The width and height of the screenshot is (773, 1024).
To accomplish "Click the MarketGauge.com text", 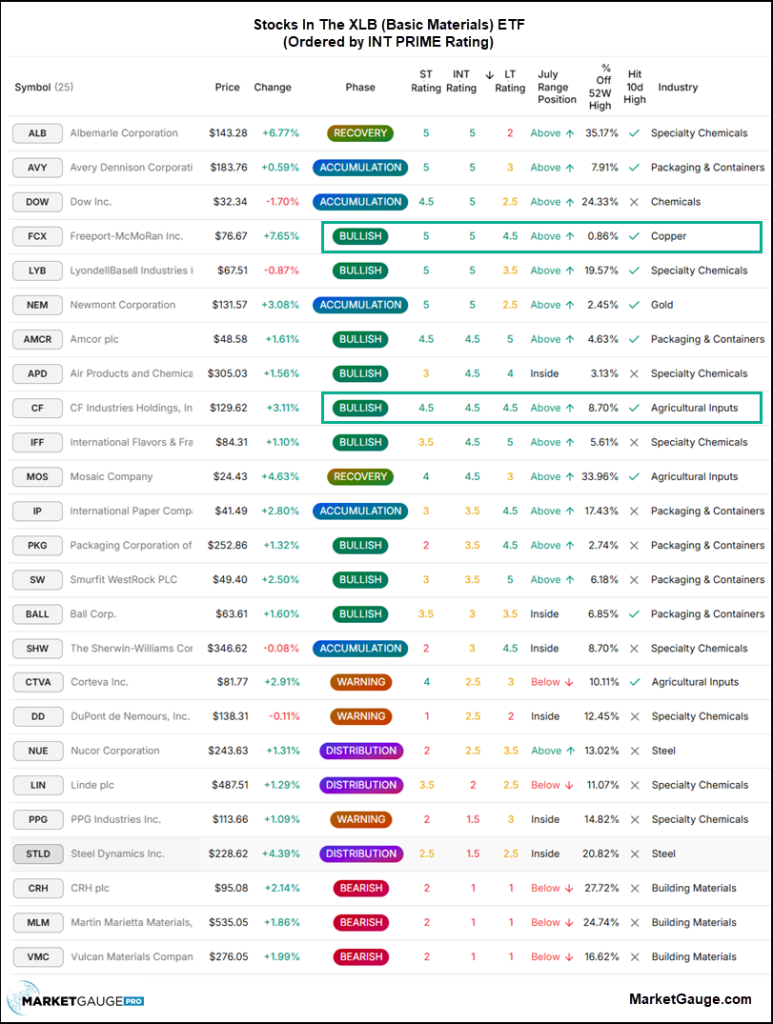I will 690,999.
